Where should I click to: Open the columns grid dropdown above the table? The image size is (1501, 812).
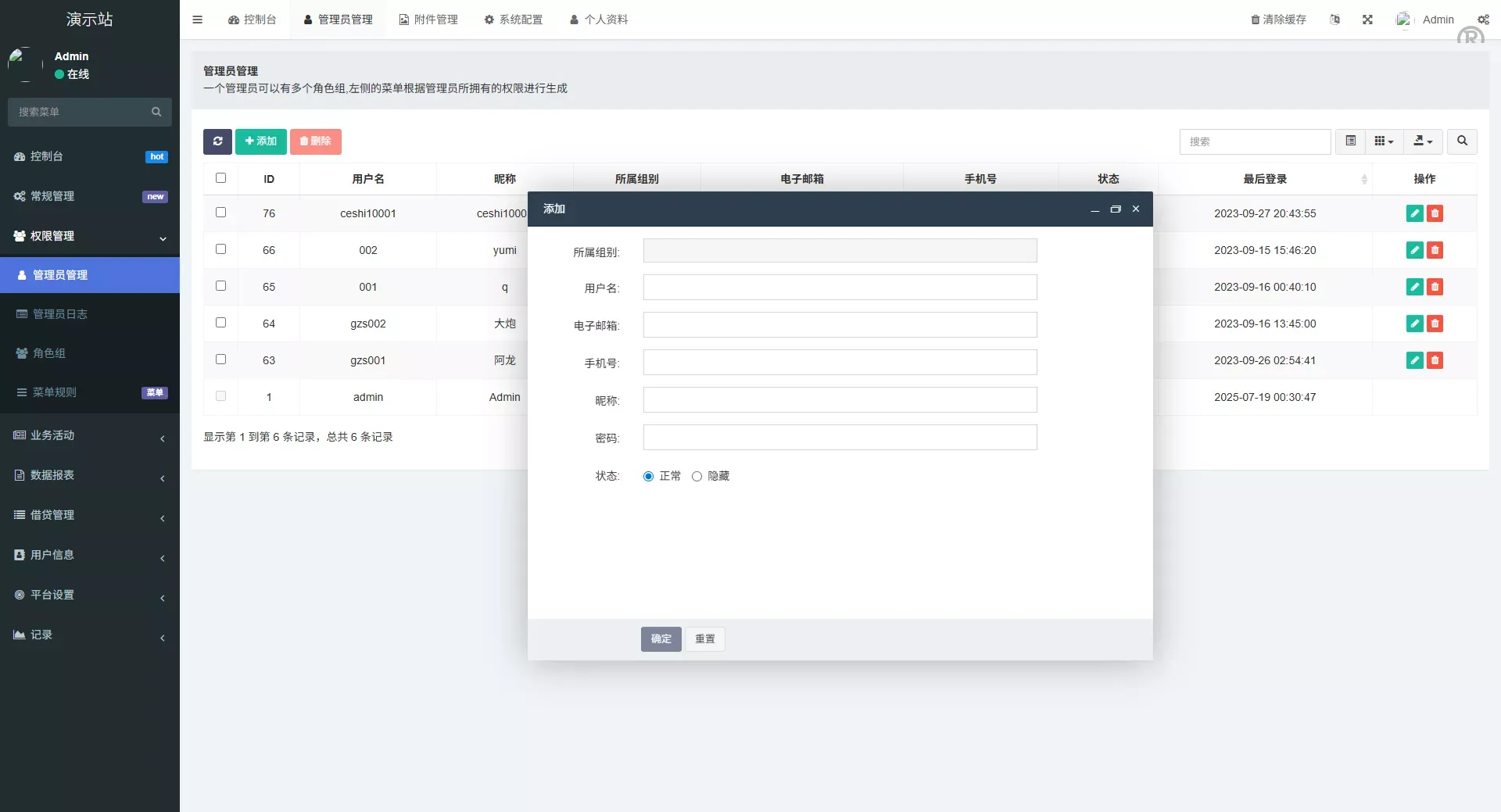click(1384, 141)
